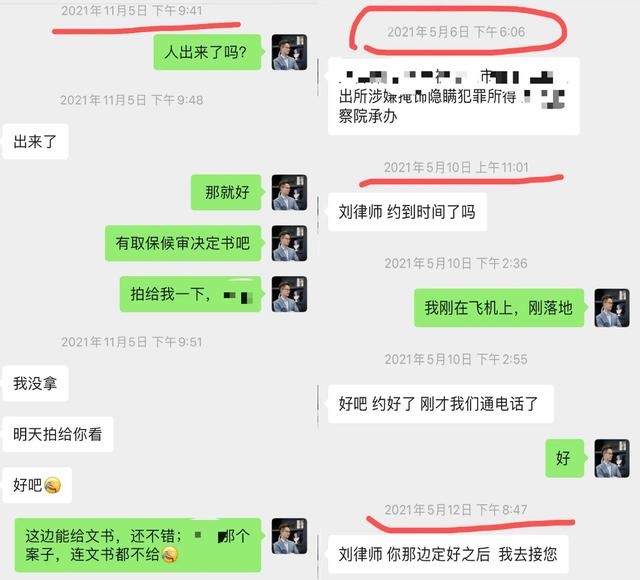Tap the timestamp 2021年5月12日 下午8:47

pos(456,510)
